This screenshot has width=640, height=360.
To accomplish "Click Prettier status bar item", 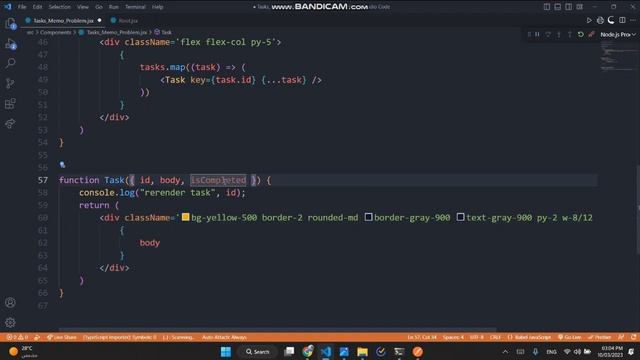I will (x=599, y=337).
